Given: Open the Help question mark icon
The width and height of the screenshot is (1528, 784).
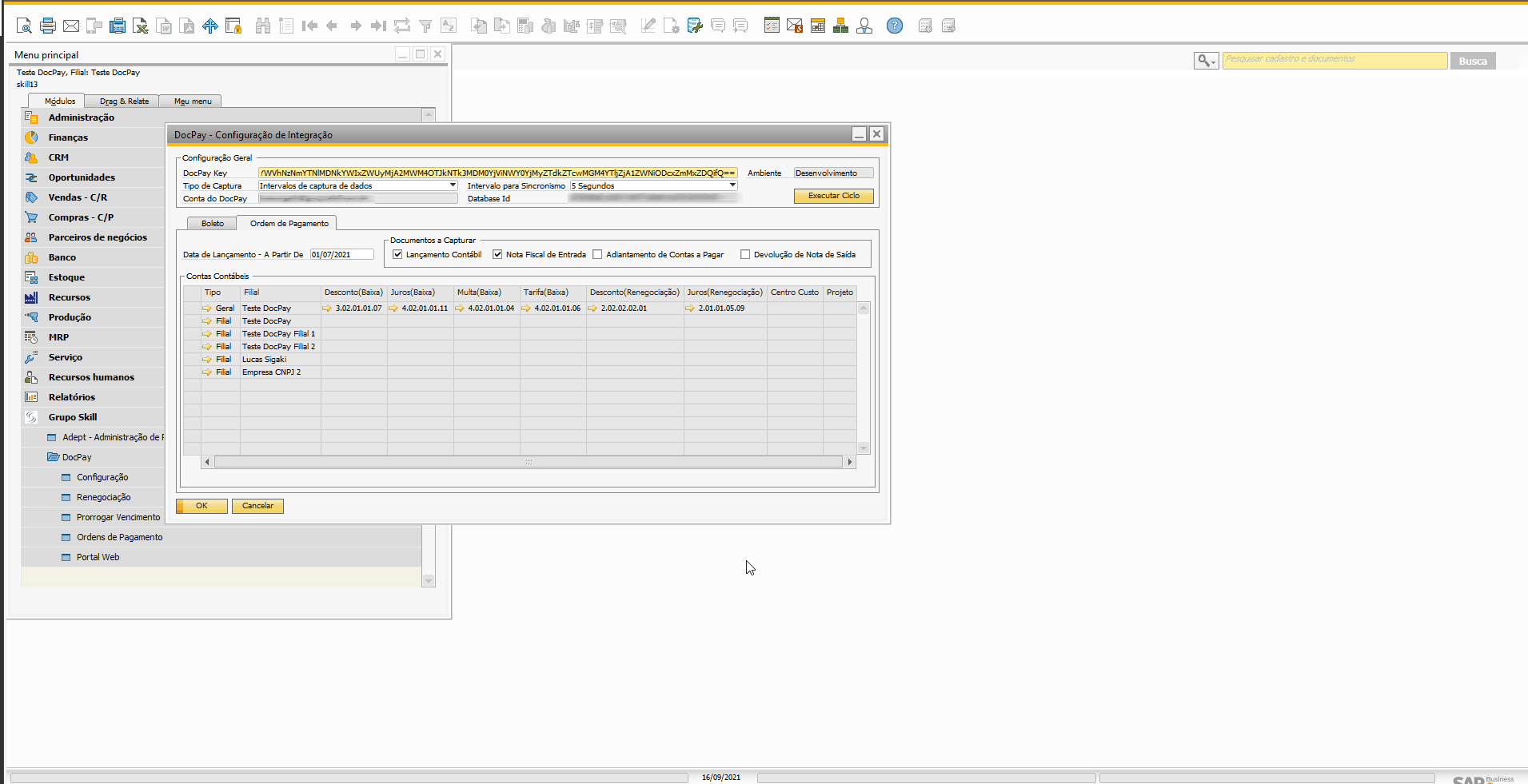Looking at the screenshot, I should (895, 26).
